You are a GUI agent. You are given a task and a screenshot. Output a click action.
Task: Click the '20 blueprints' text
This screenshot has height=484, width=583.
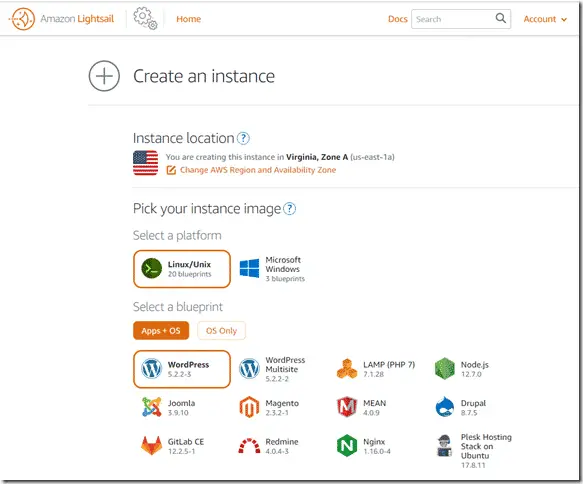point(190,274)
